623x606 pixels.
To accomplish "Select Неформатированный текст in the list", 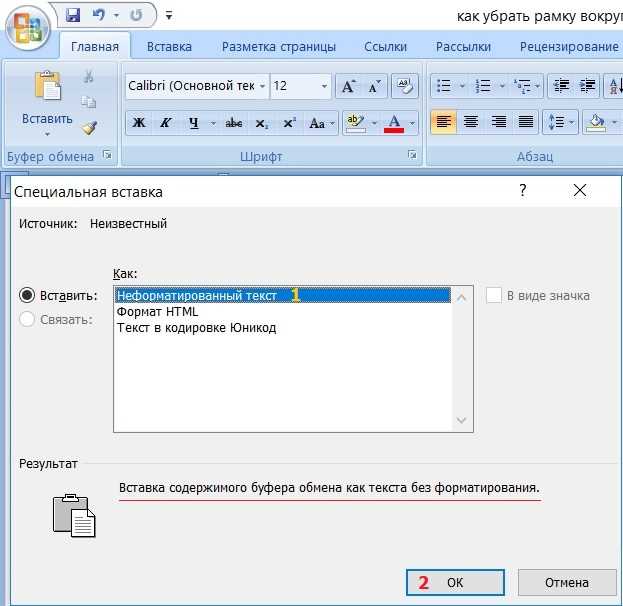I will 283,295.
